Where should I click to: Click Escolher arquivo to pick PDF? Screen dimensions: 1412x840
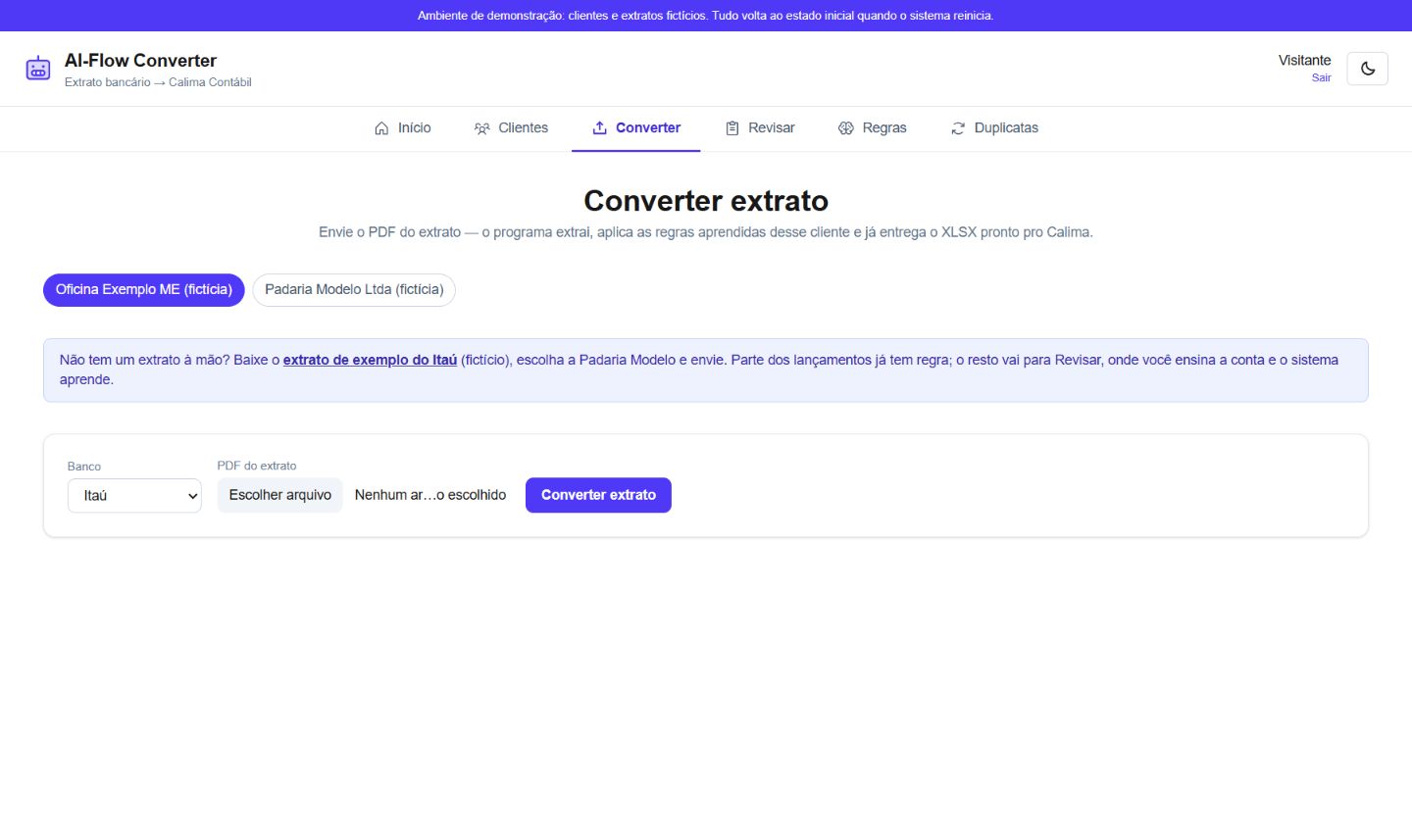click(279, 495)
